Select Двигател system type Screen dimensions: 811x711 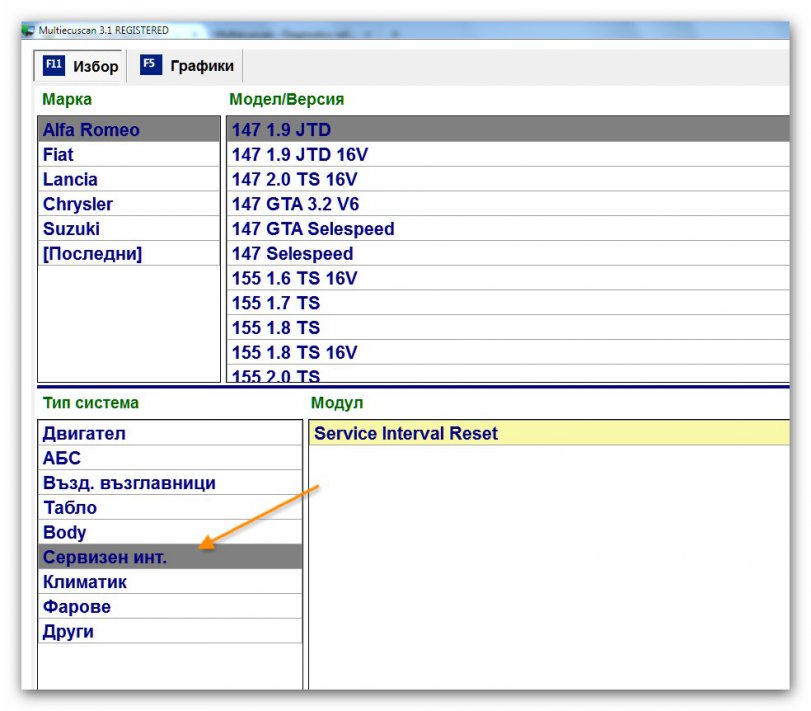85,434
